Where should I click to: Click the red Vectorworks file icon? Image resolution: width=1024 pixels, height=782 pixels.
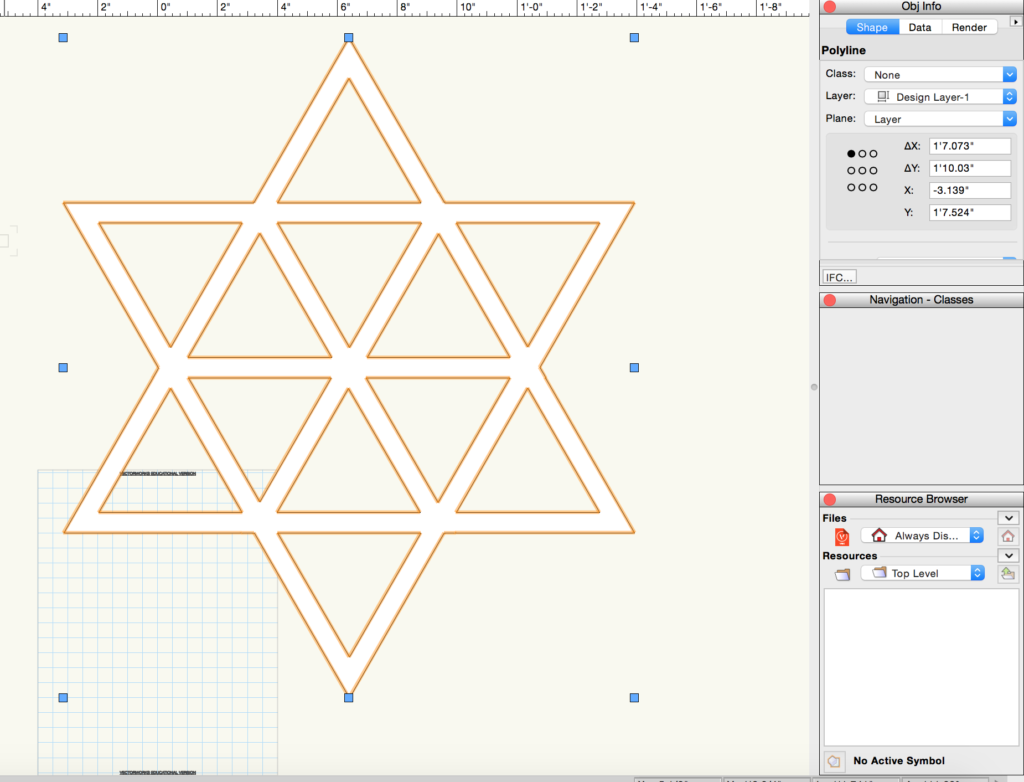tap(842, 537)
